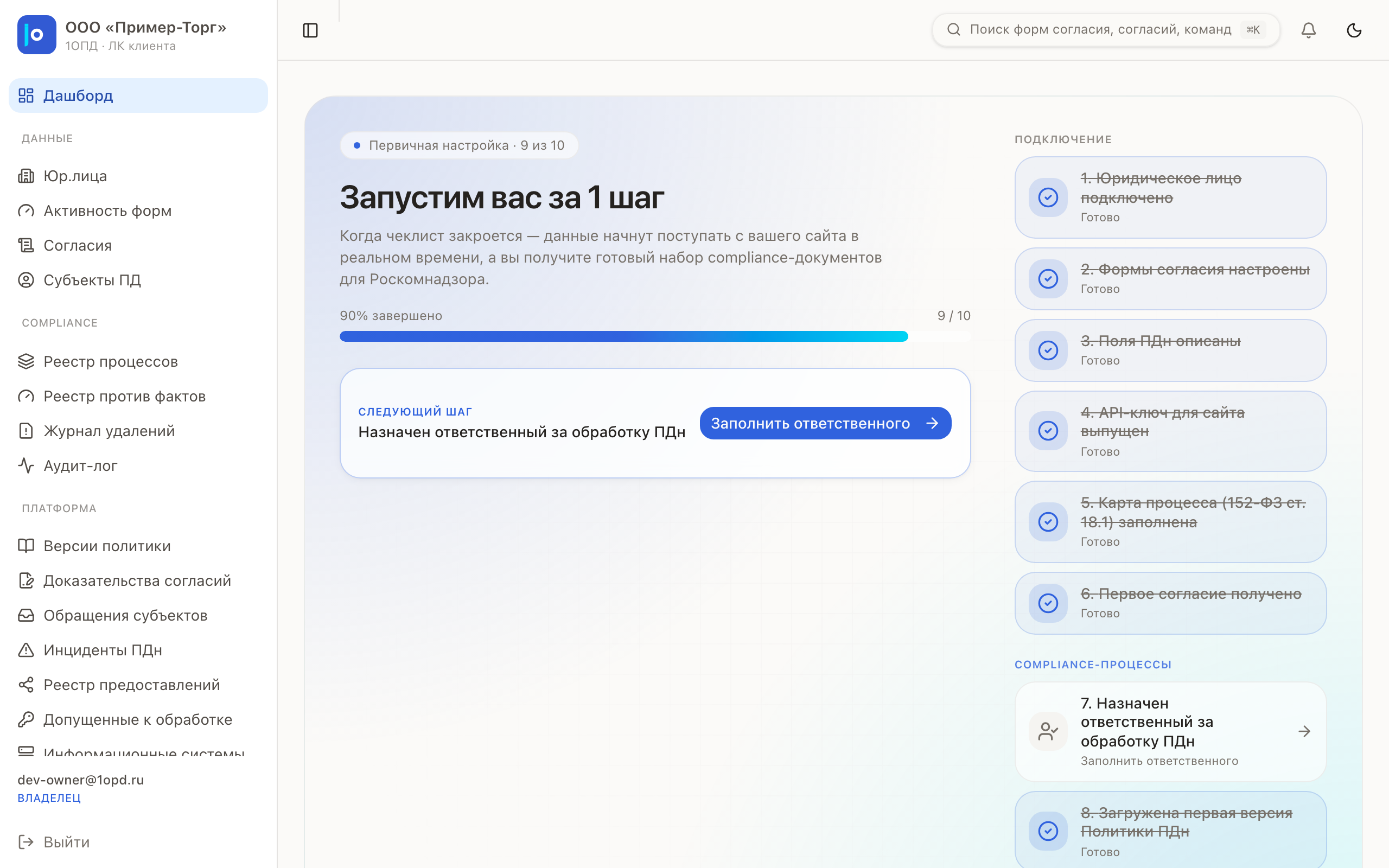This screenshot has width=1389, height=868.
Task: Open the notifications bell
Action: (1308, 30)
